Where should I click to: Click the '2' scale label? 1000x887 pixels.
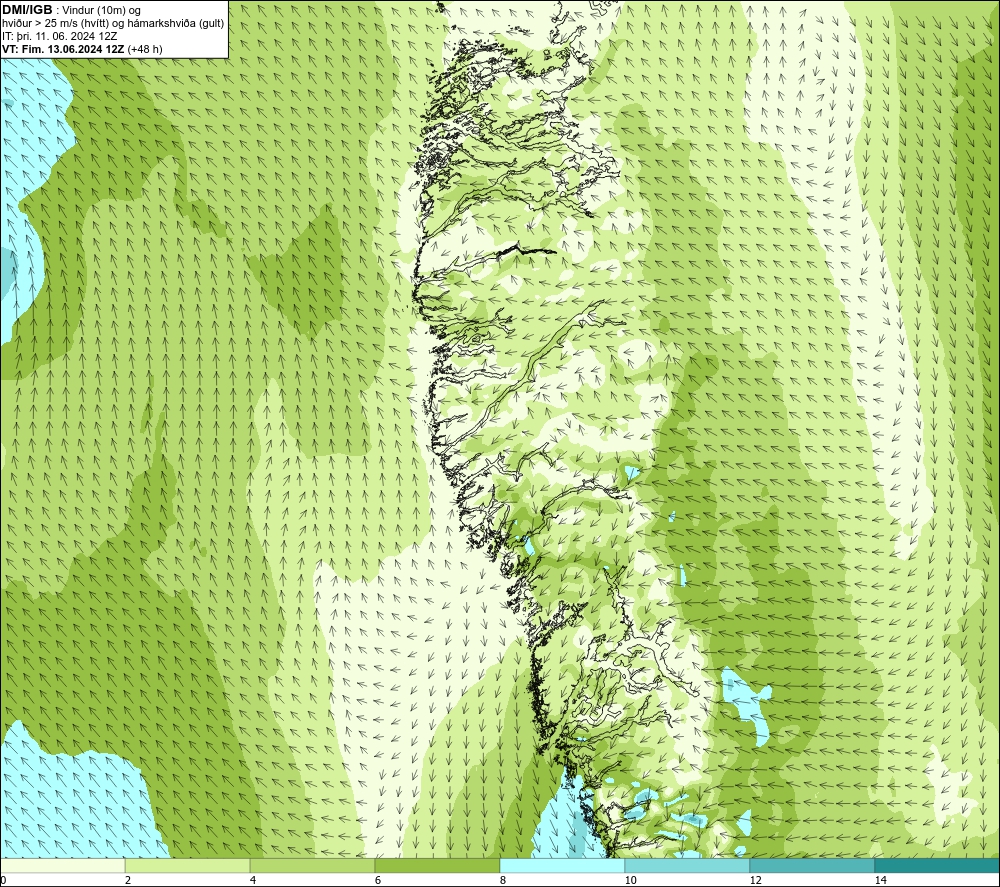pos(128,880)
